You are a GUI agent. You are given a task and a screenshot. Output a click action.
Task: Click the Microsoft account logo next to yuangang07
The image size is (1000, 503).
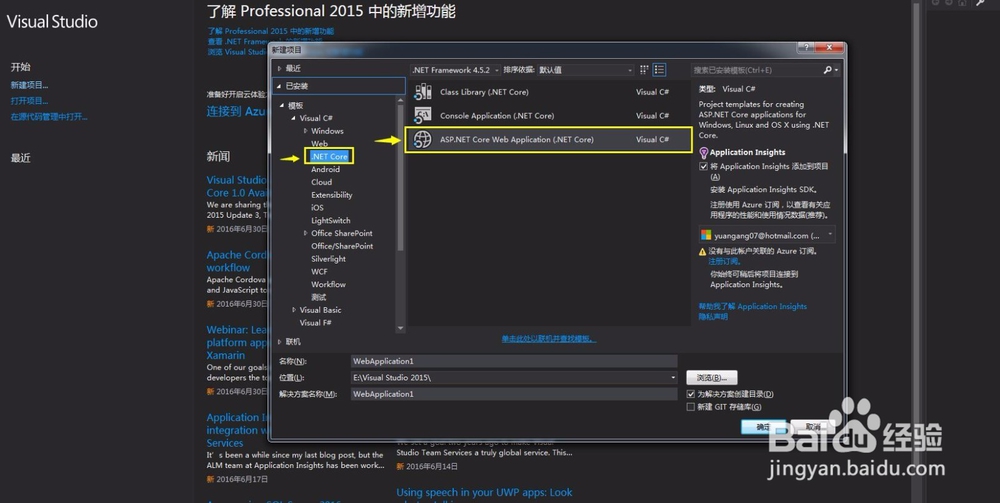[x=706, y=235]
